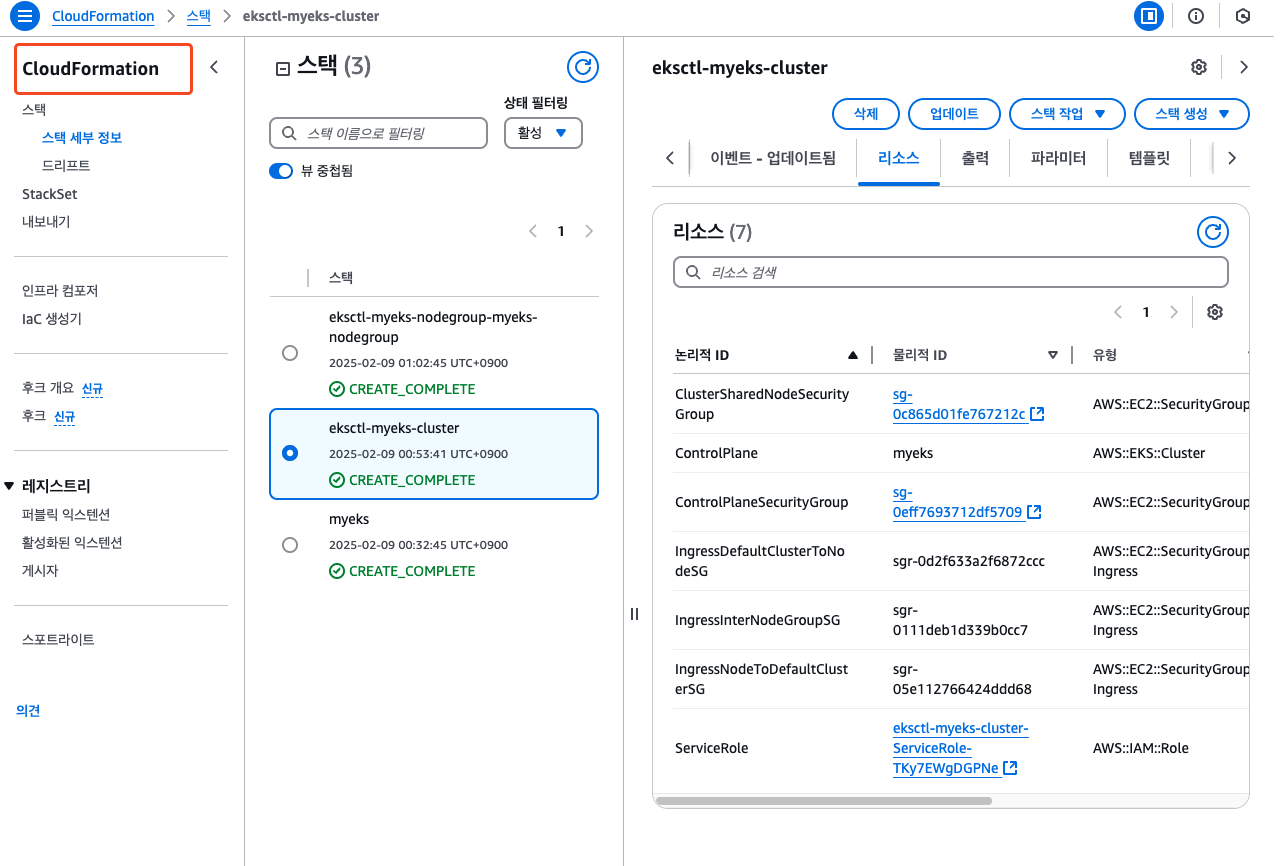Open 후크 개요 in sidebar

(x=48, y=388)
